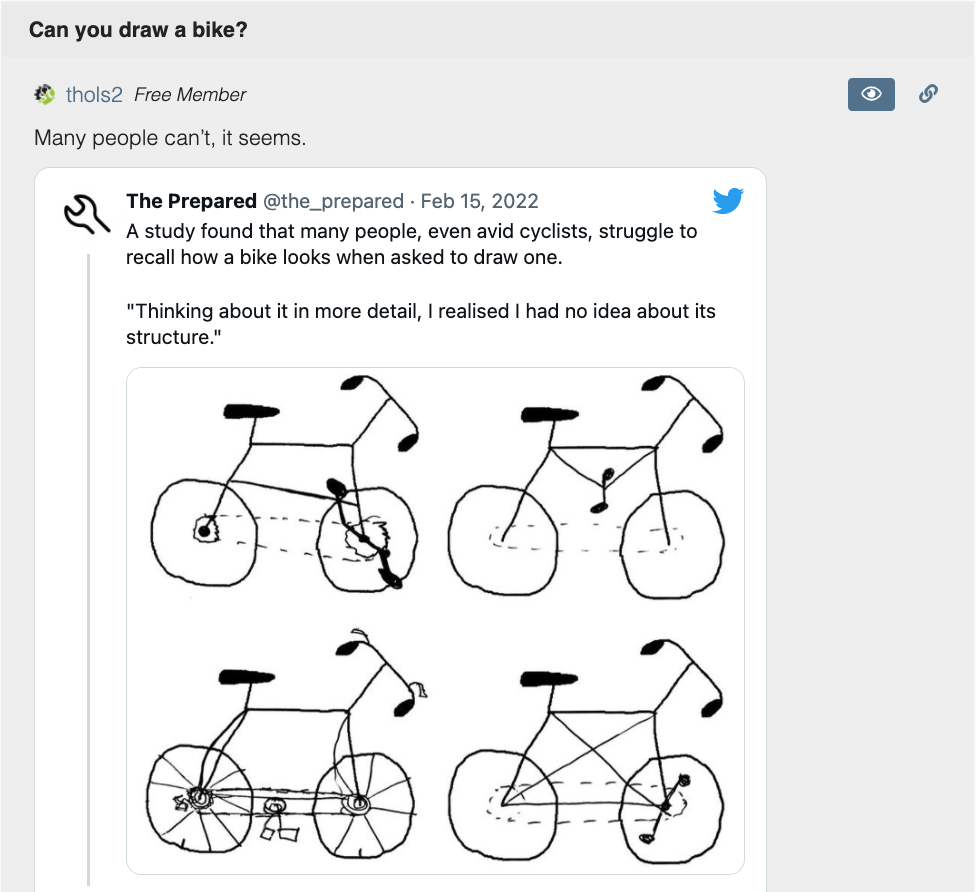Click the tweet text starting "A study found"
The width and height of the screenshot is (976, 892).
(411, 244)
